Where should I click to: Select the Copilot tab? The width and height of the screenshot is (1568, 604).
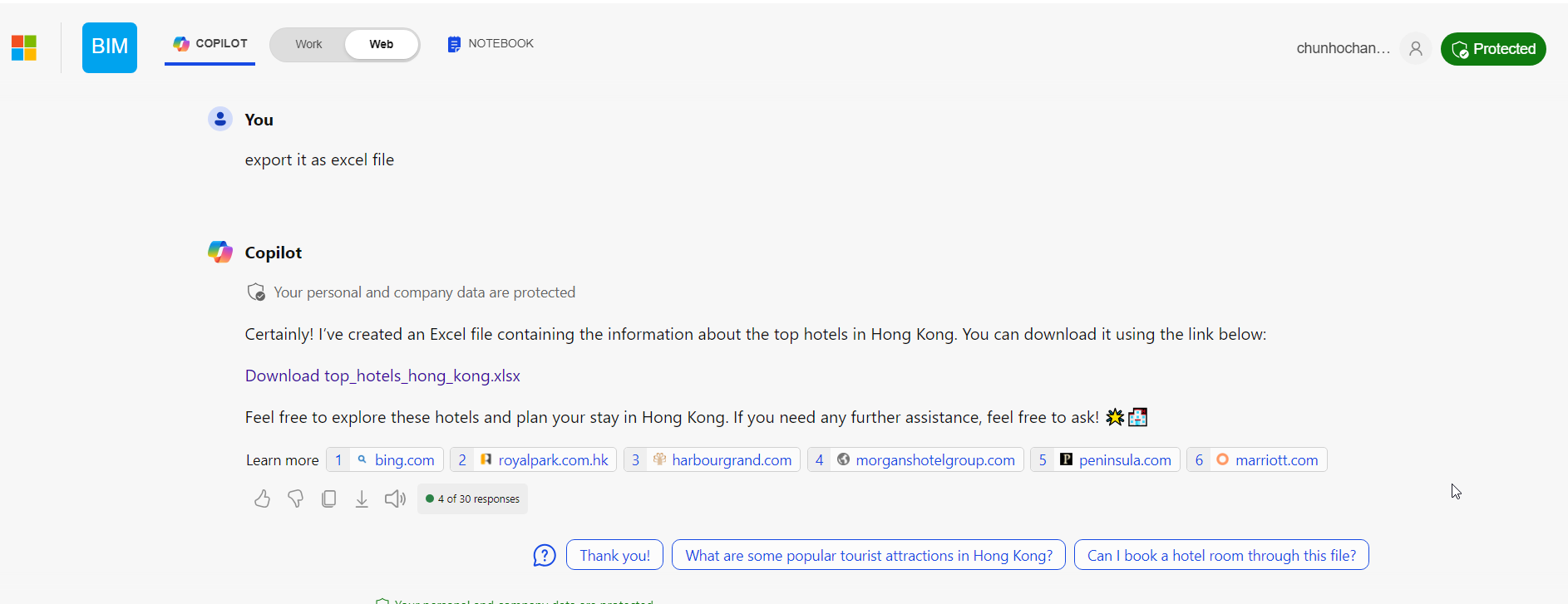[210, 44]
